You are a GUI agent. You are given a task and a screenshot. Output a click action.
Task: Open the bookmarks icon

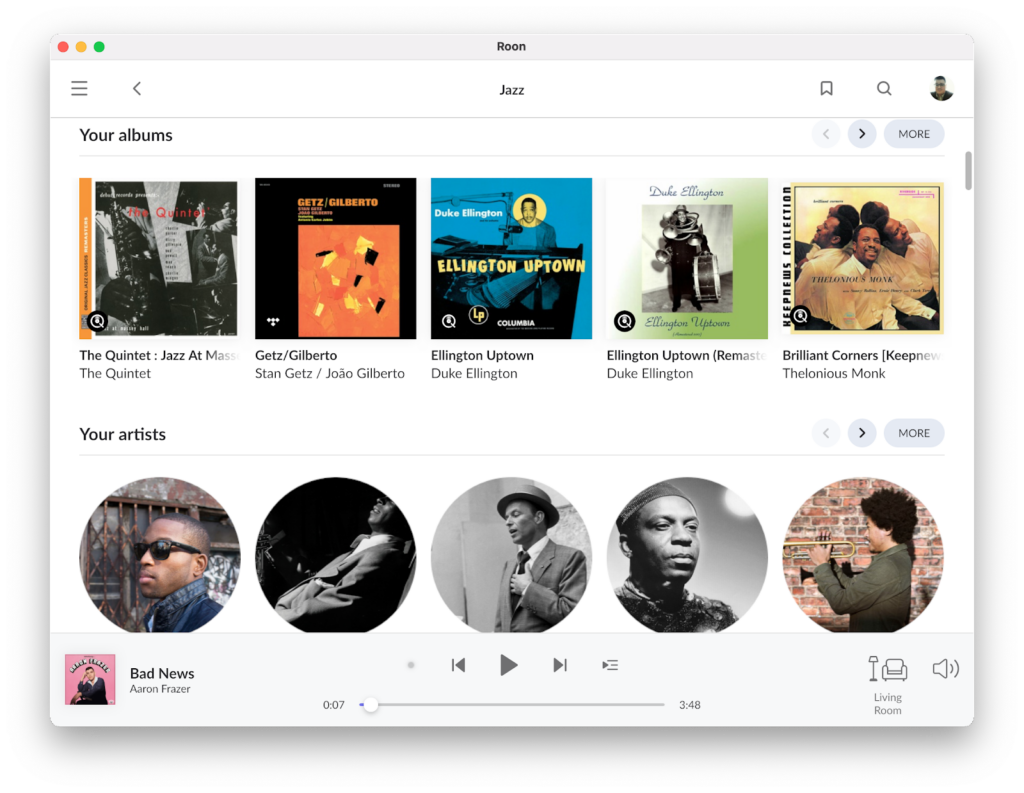(x=826, y=88)
